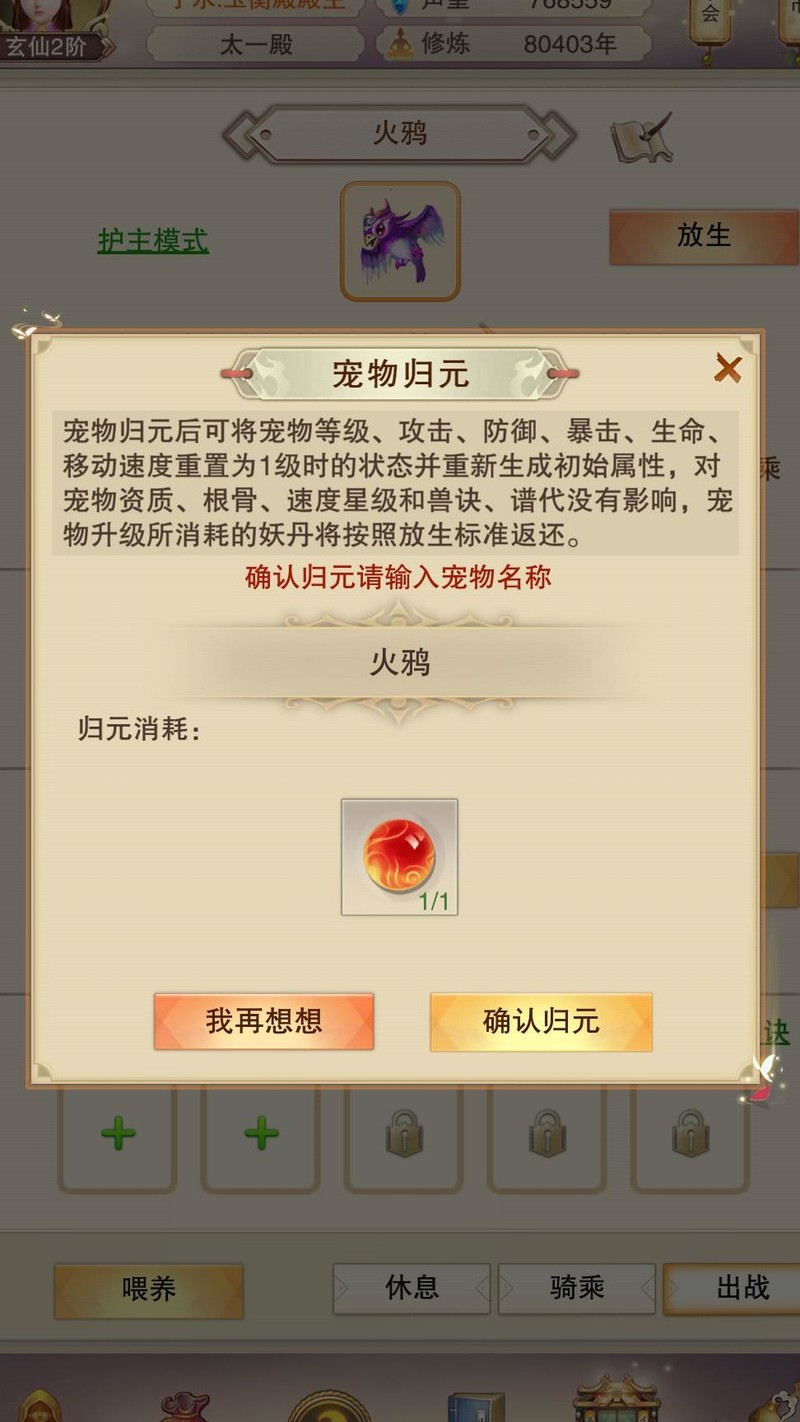Click the 太一殿 label in header
800x1422 pixels.
click(x=256, y=44)
